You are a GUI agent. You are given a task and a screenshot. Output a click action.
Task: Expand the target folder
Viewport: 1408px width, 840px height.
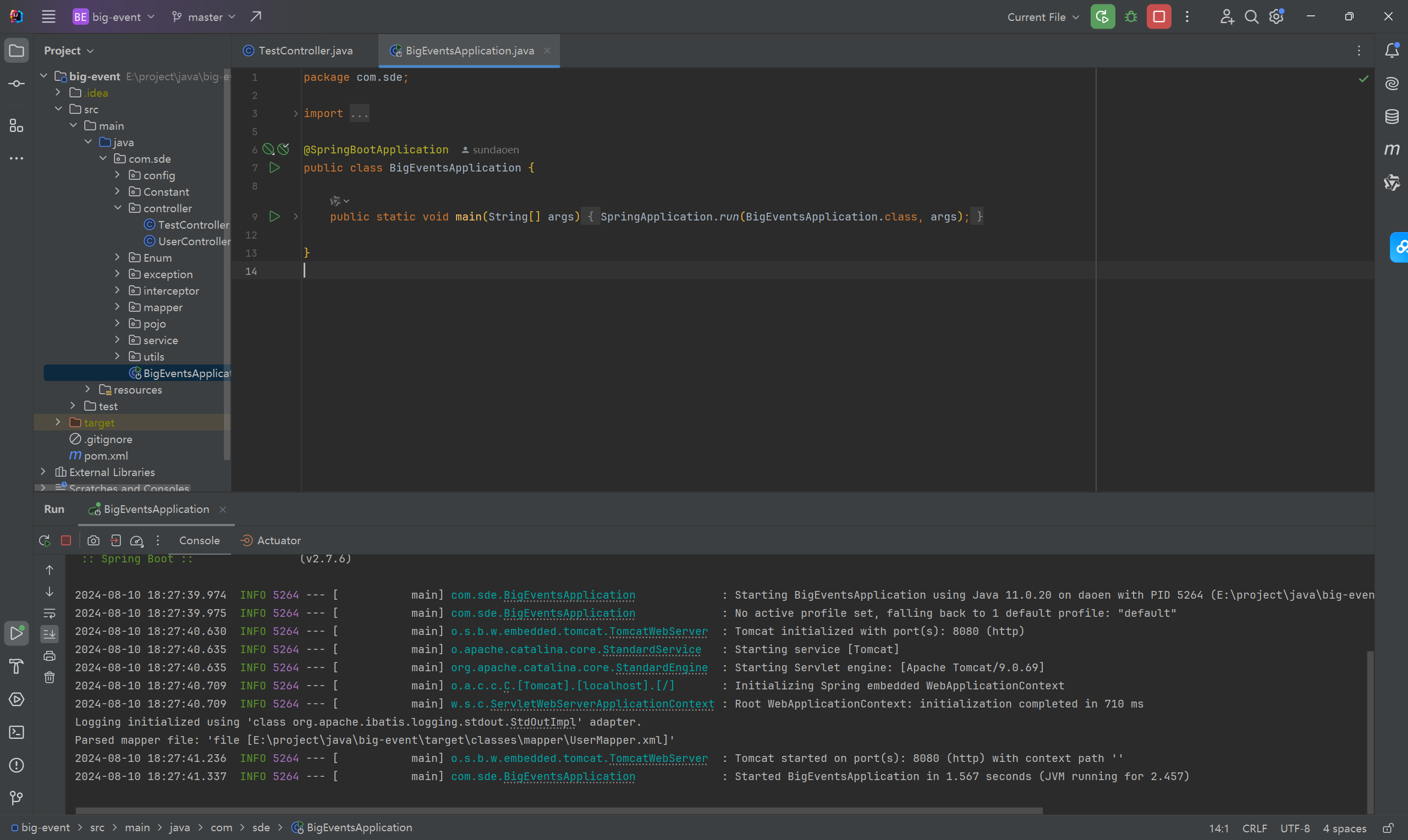(x=58, y=422)
